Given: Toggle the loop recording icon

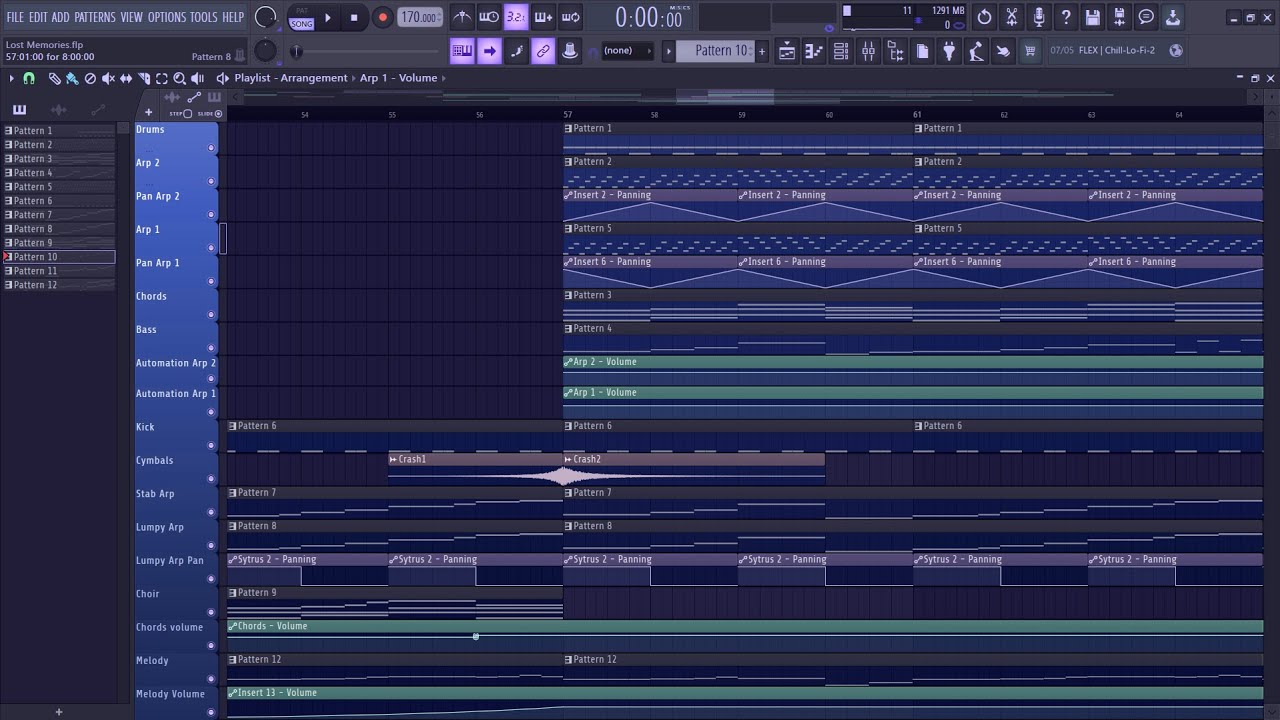Looking at the screenshot, I should (x=570, y=17).
